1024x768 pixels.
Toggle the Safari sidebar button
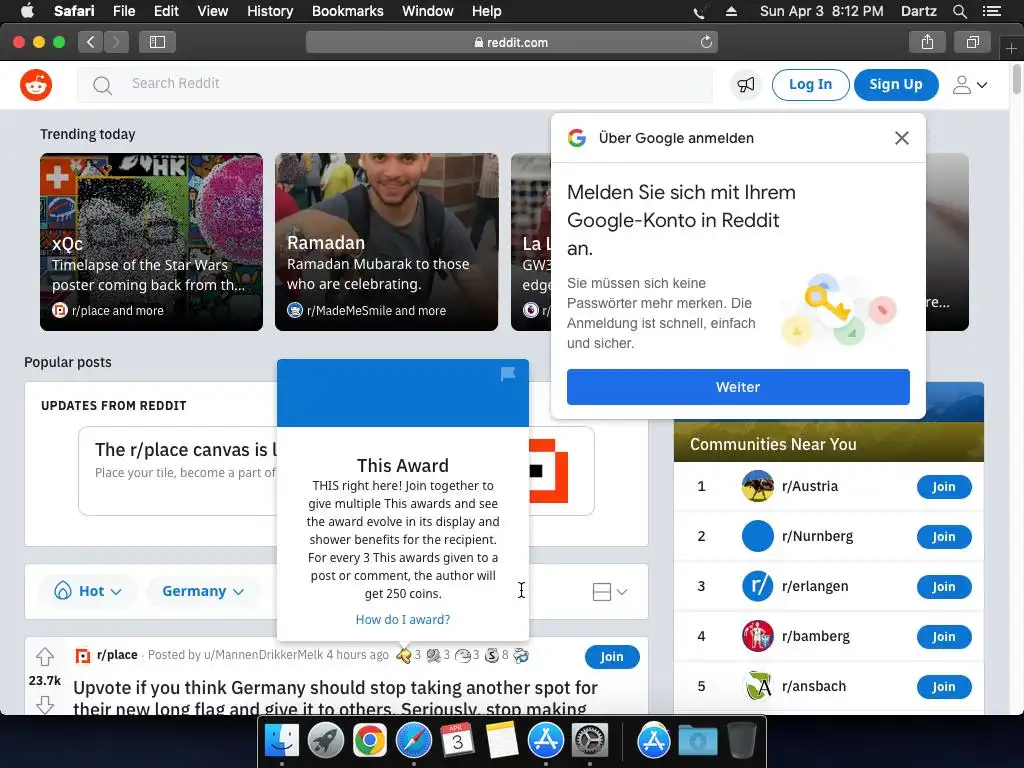click(157, 42)
